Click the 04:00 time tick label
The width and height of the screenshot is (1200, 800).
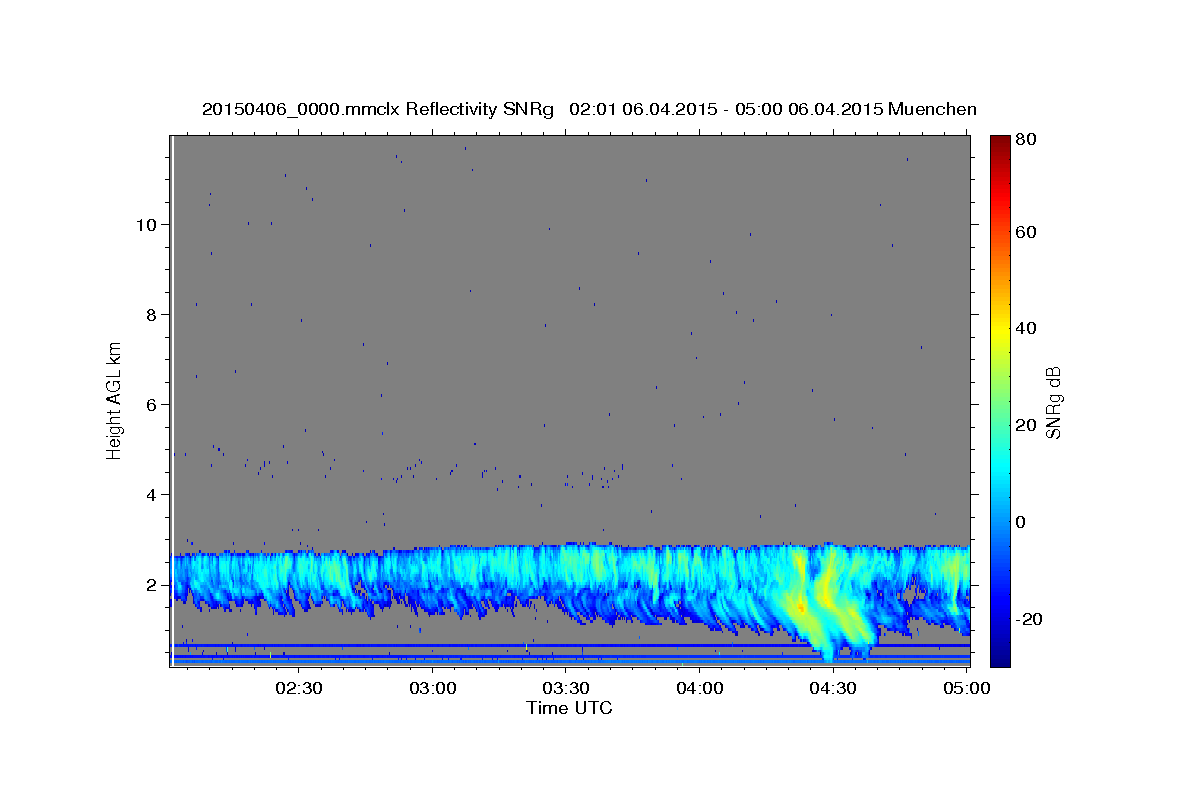[699, 688]
